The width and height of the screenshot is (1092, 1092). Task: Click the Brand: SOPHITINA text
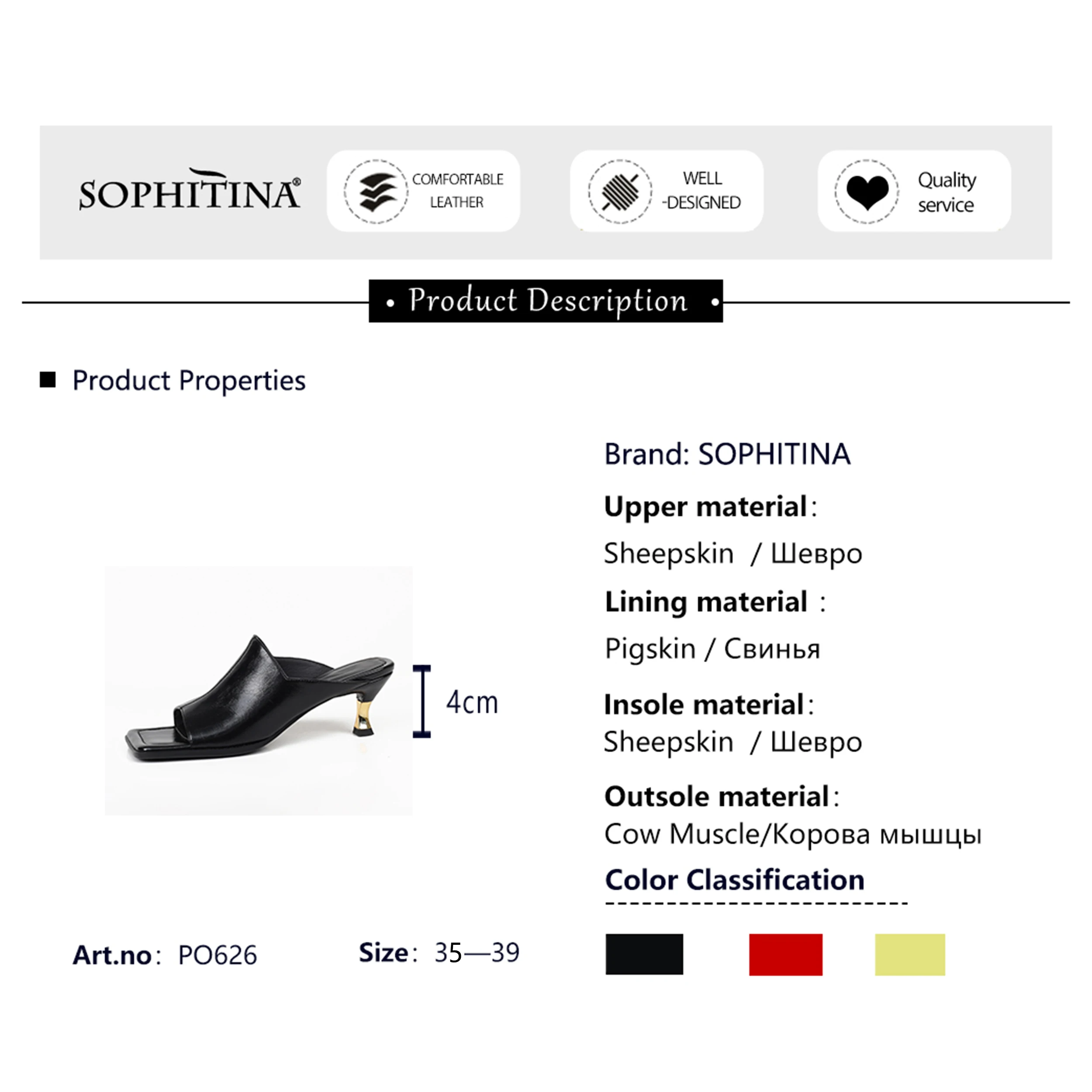click(x=727, y=454)
